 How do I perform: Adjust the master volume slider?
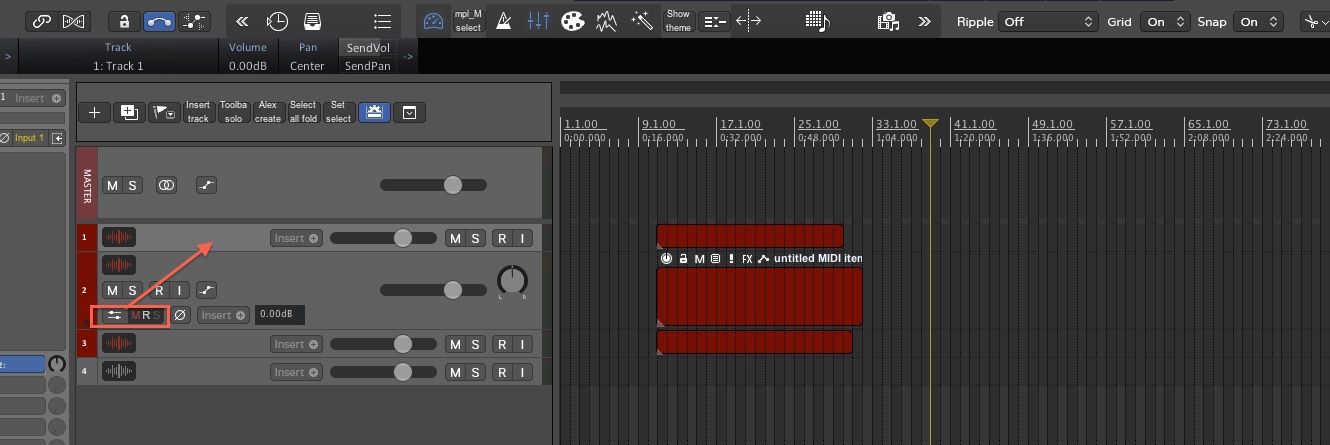[x=433, y=185]
